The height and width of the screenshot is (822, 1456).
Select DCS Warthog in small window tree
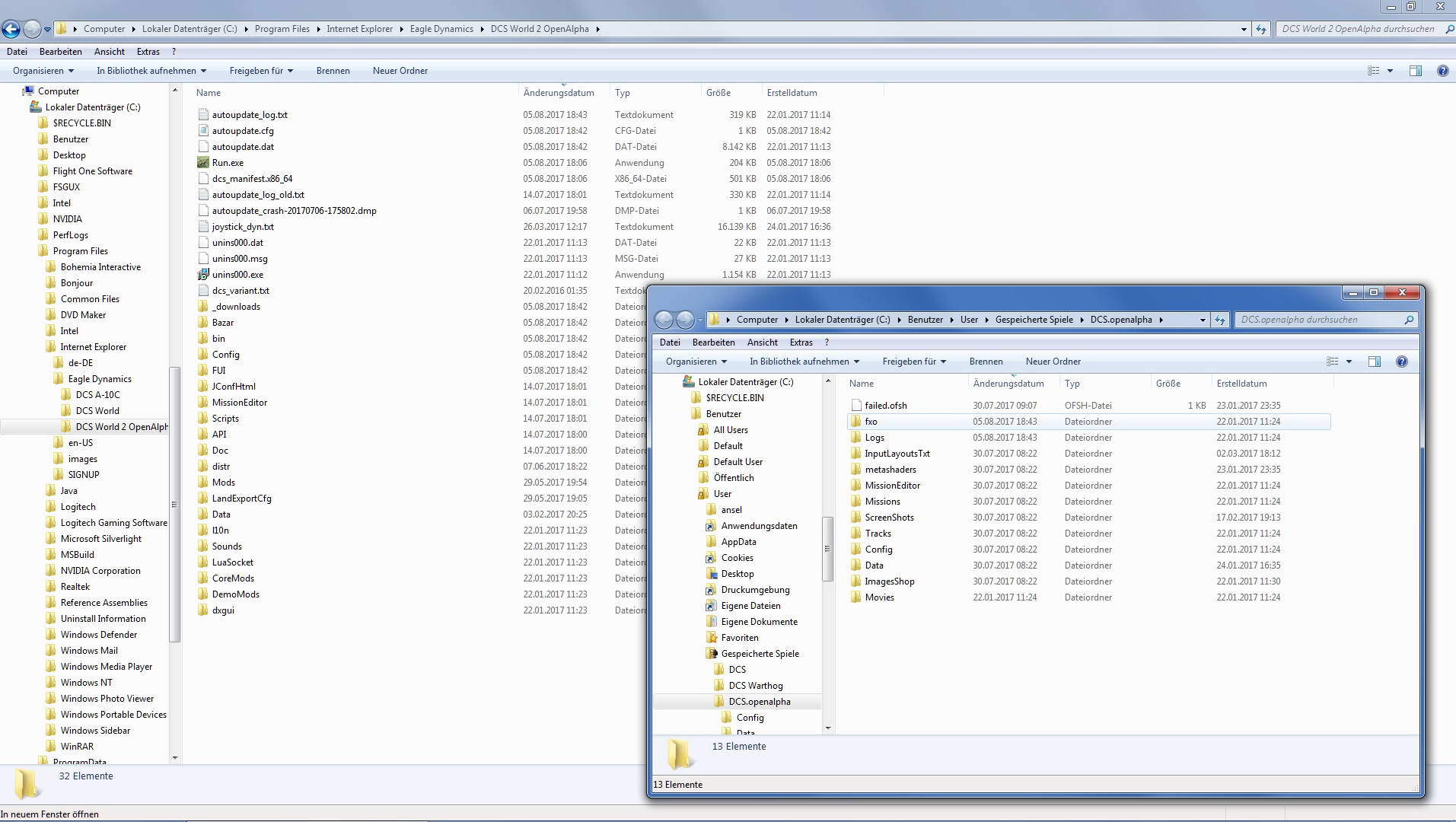point(756,685)
